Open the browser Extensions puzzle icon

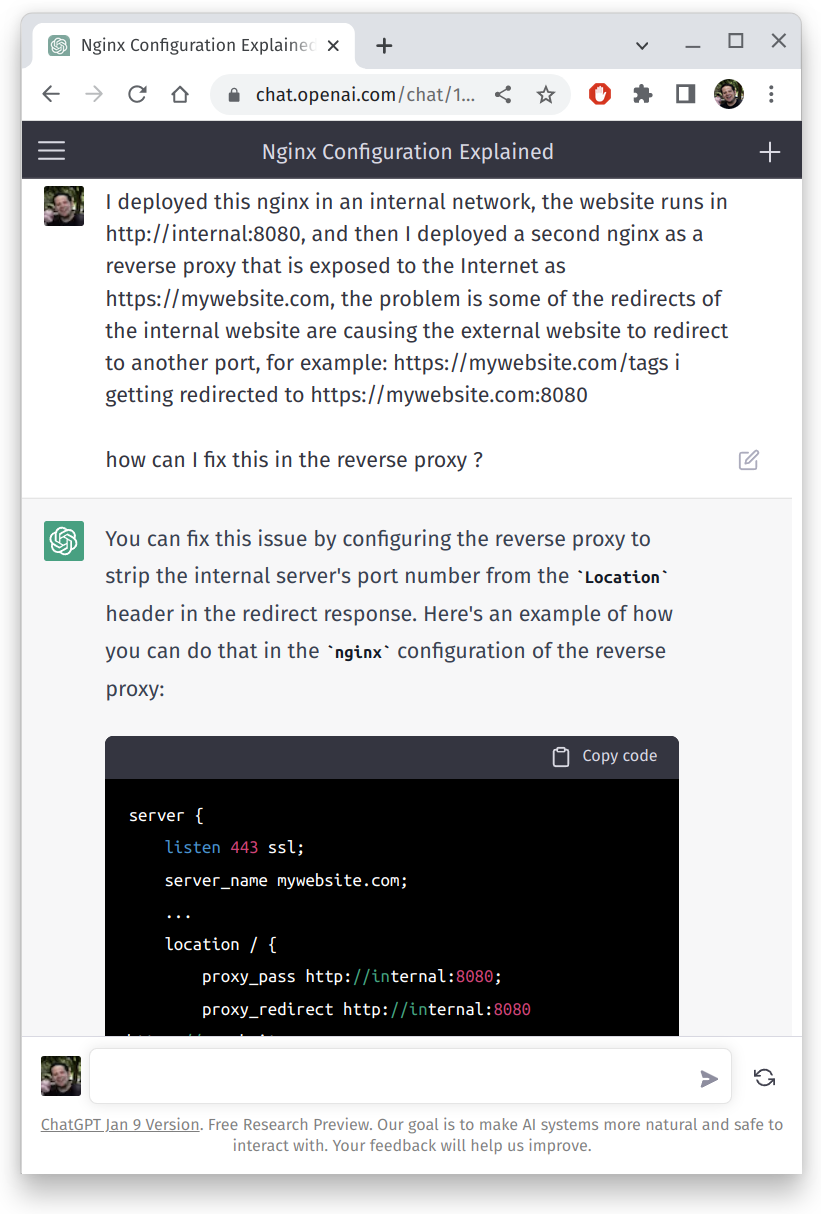click(642, 94)
